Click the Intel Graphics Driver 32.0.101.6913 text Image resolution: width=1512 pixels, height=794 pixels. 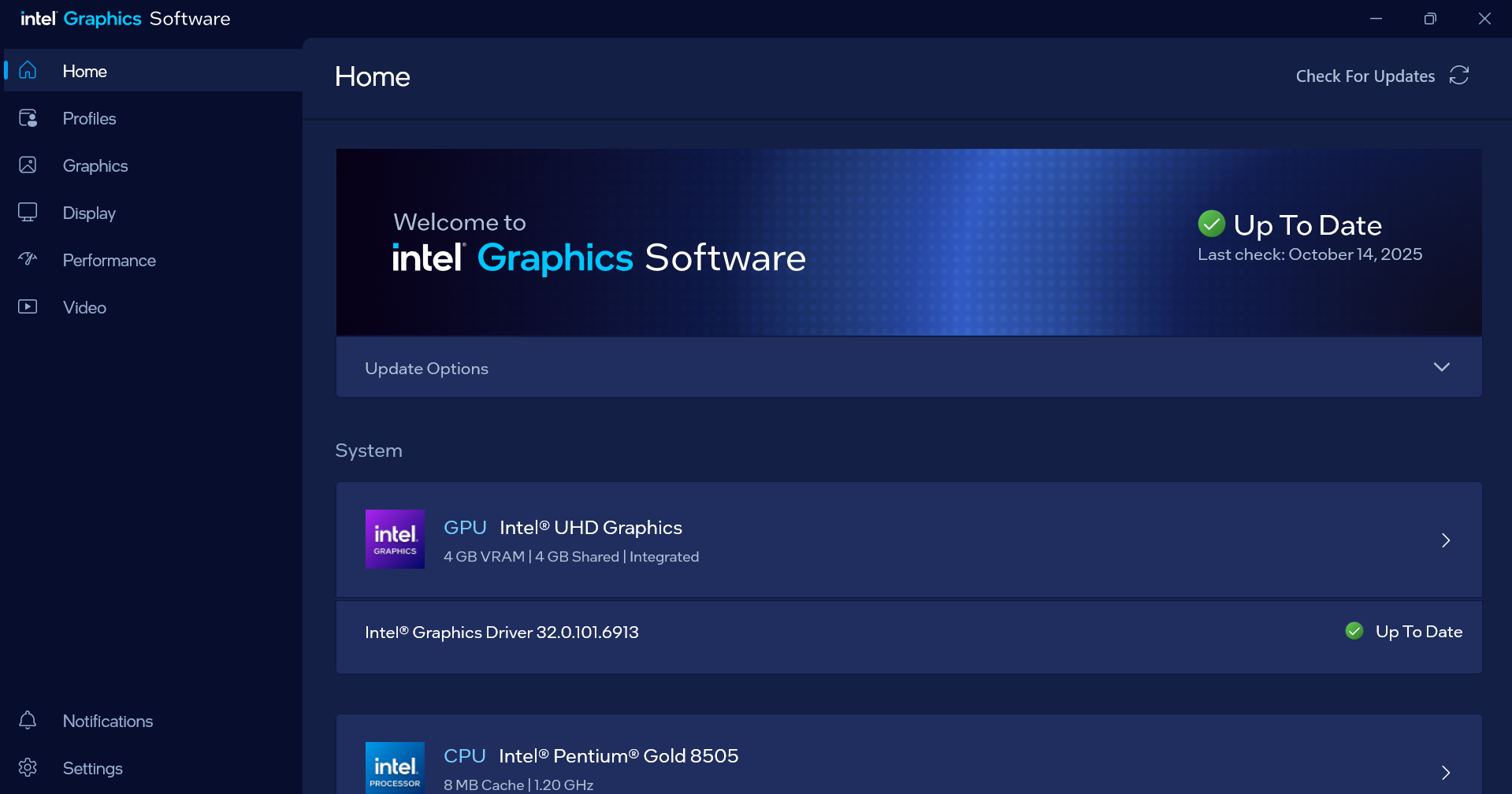pos(502,633)
